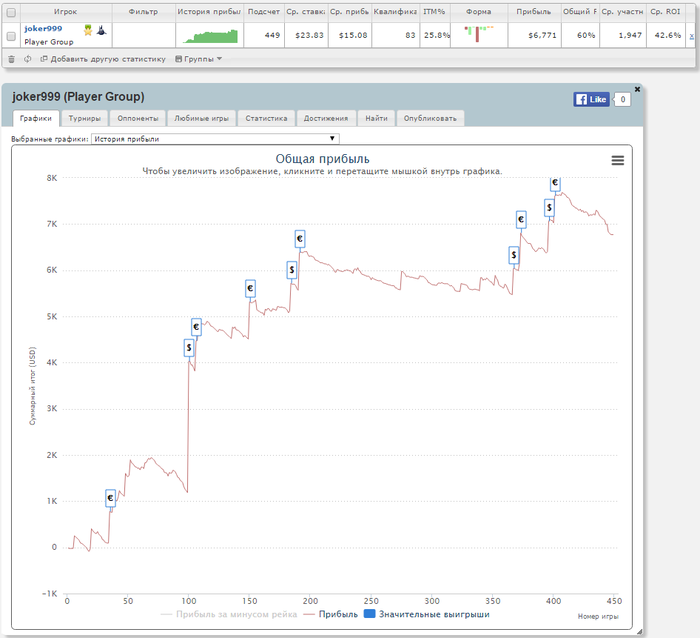This screenshot has height=638, width=700.
Task: Switch to the 'Турниры' tab
Action: pyautogui.click(x=85, y=118)
